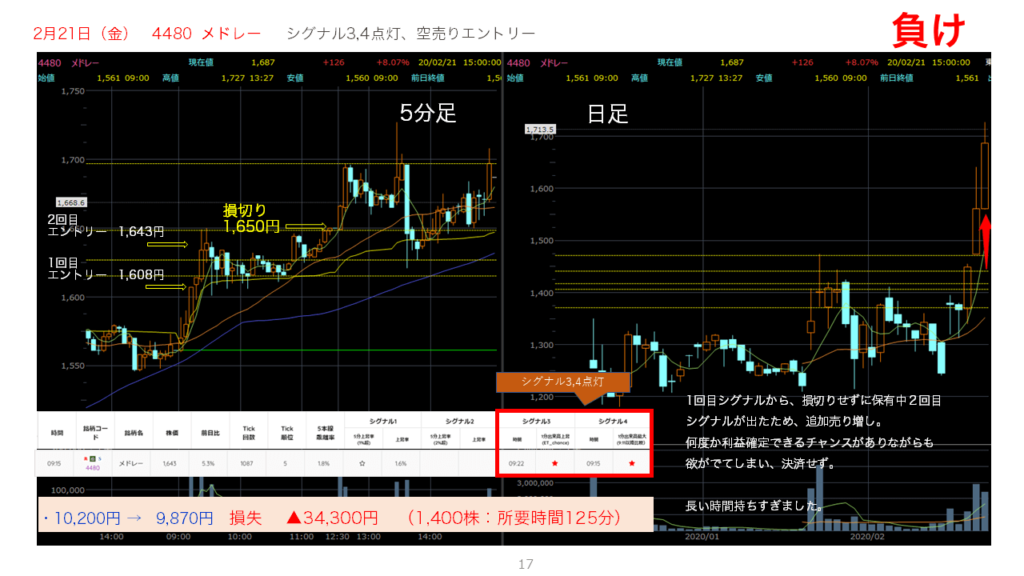1024x576 pixels.
Task: Click the 100,000 volume axis label
Action: (x=68, y=490)
